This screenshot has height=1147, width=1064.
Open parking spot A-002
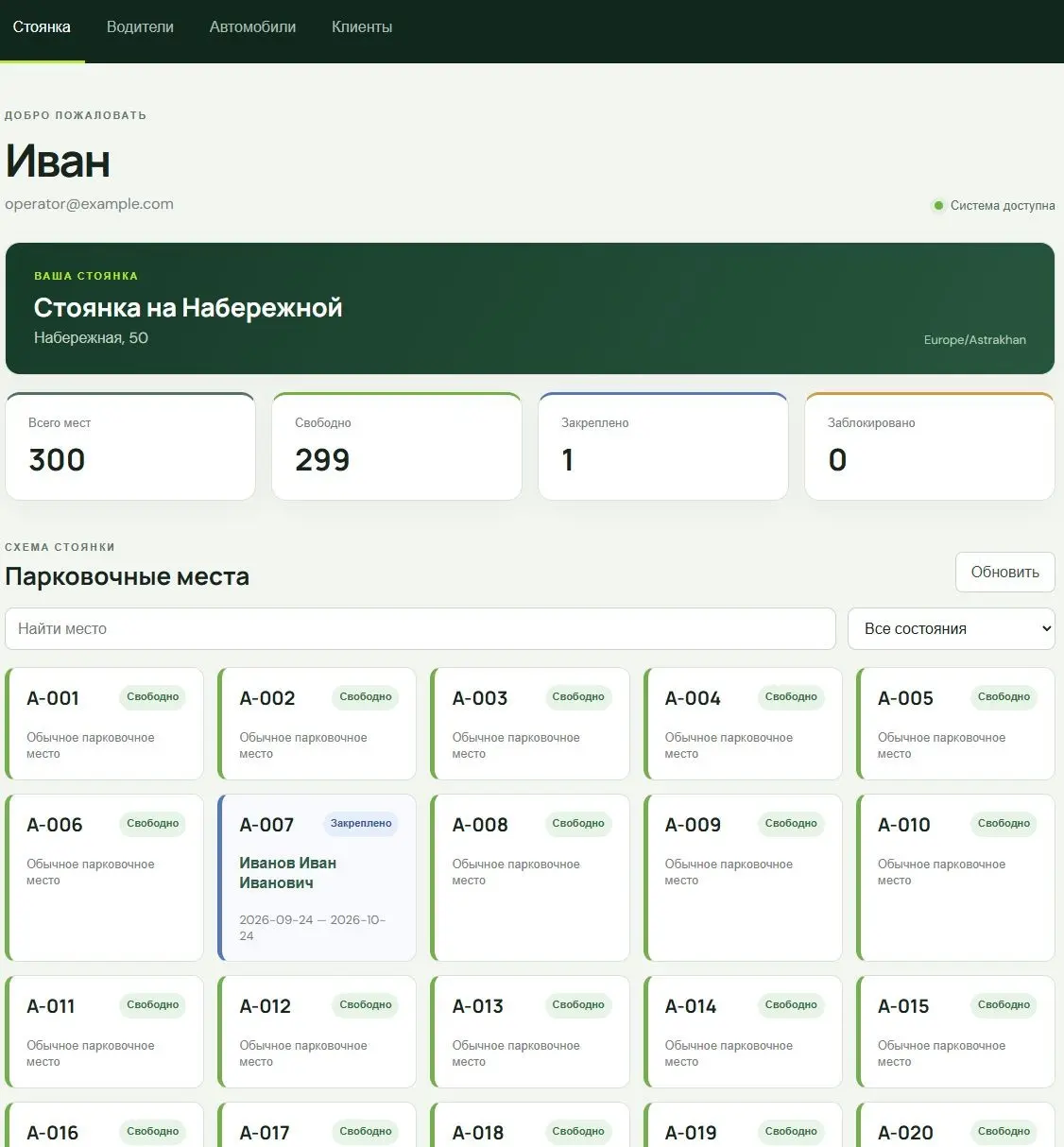[x=317, y=724]
